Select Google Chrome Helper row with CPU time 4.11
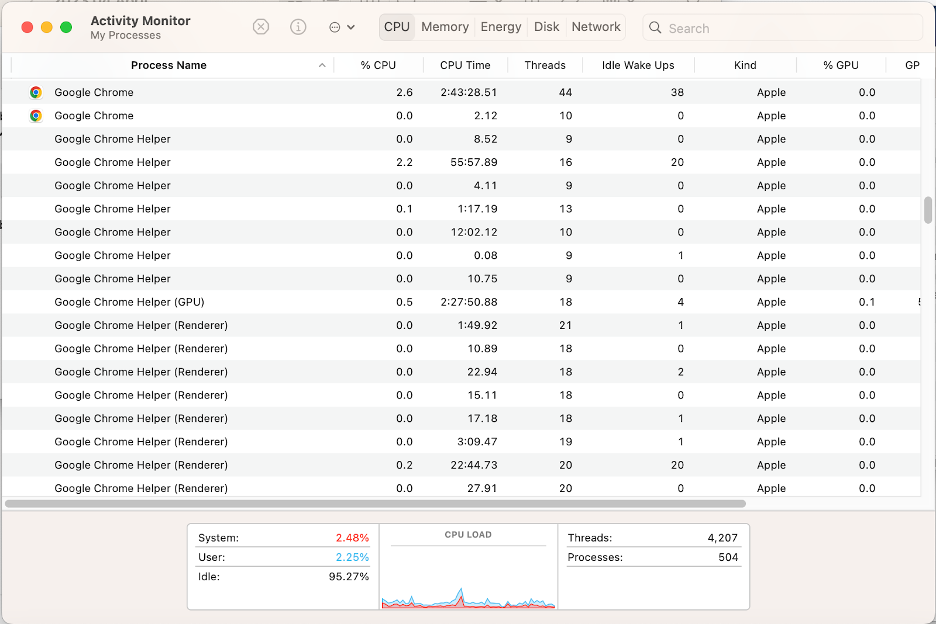 (461, 185)
